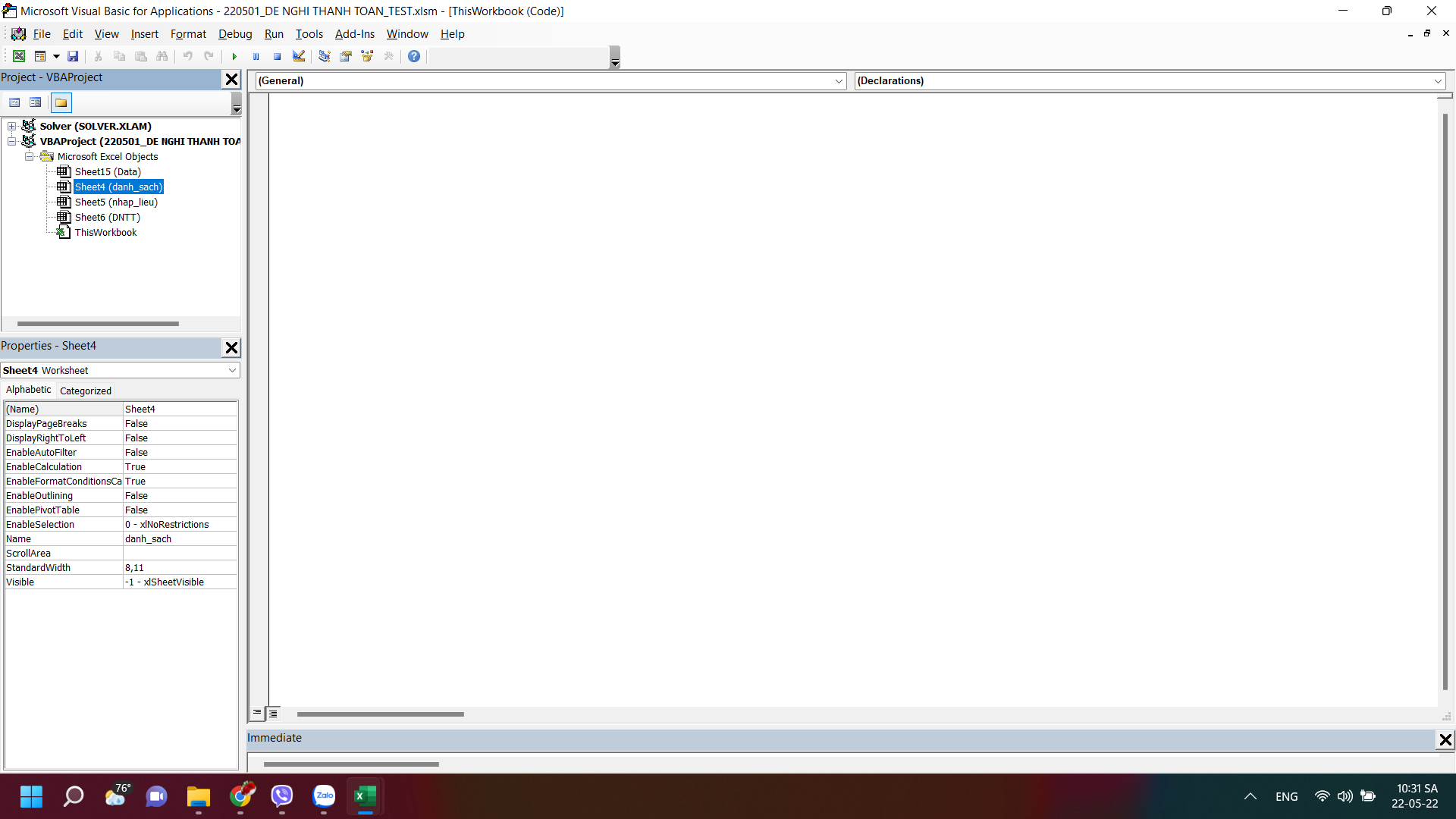Toggle Folders view in Project panel
Screen dimensions: 1456x819
point(61,102)
